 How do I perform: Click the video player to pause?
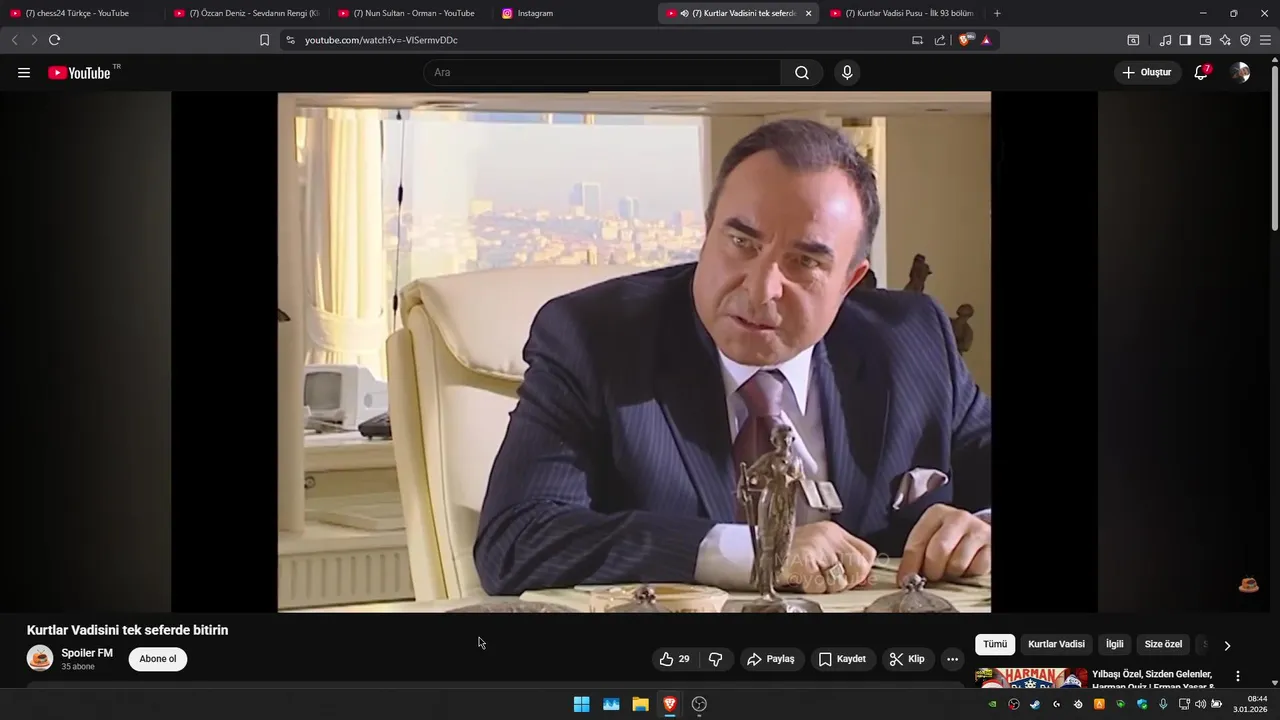[634, 352]
